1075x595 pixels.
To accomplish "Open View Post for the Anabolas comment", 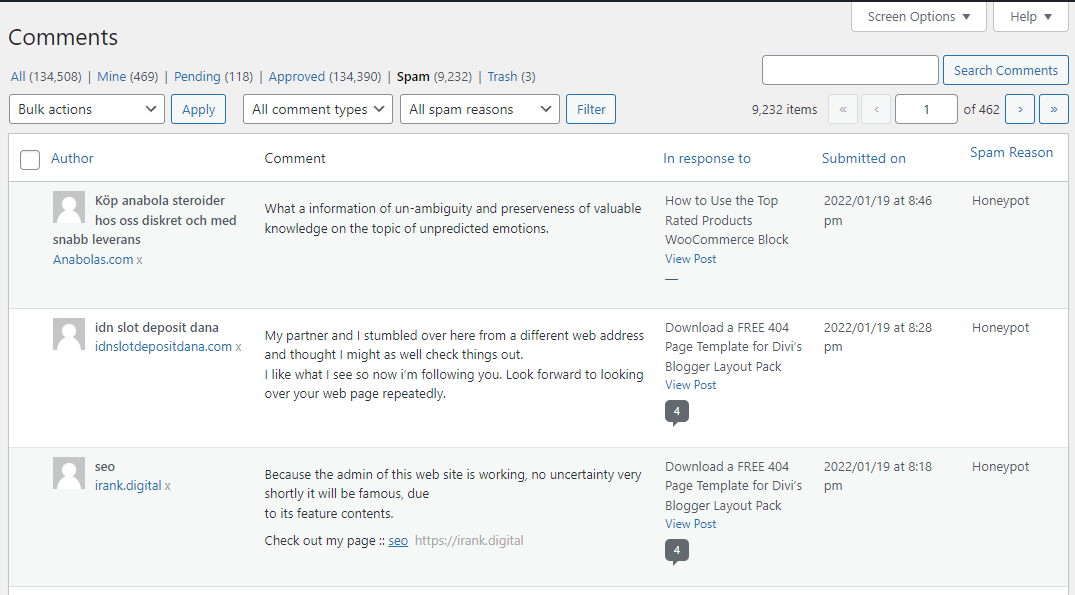I will coord(690,258).
